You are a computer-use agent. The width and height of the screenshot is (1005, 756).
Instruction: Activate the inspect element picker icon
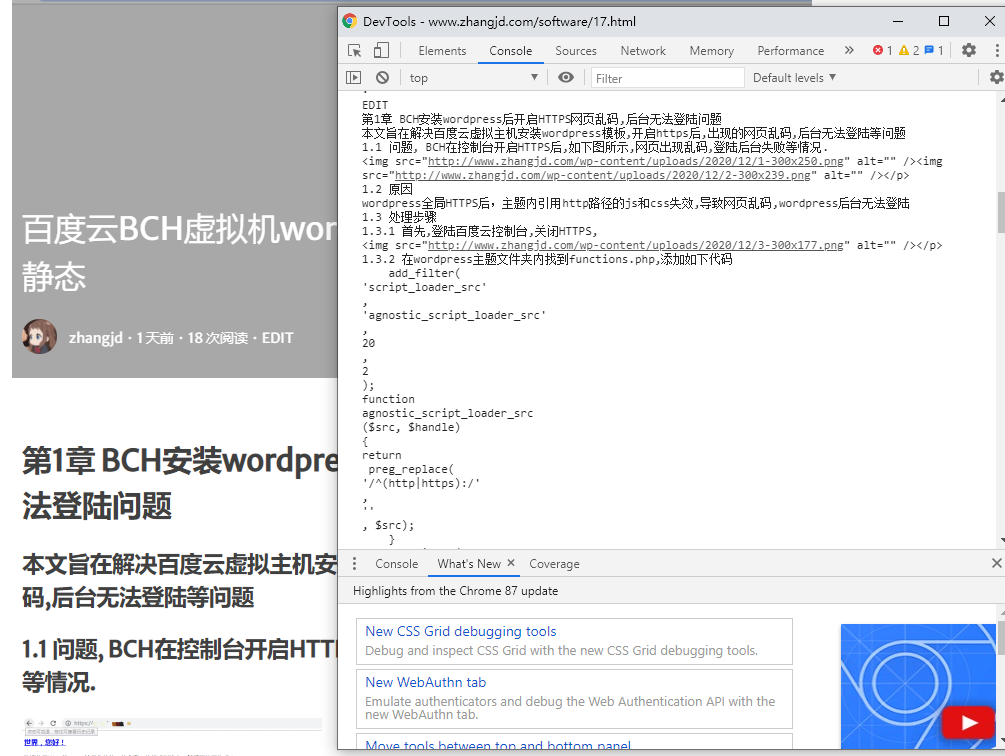click(354, 51)
